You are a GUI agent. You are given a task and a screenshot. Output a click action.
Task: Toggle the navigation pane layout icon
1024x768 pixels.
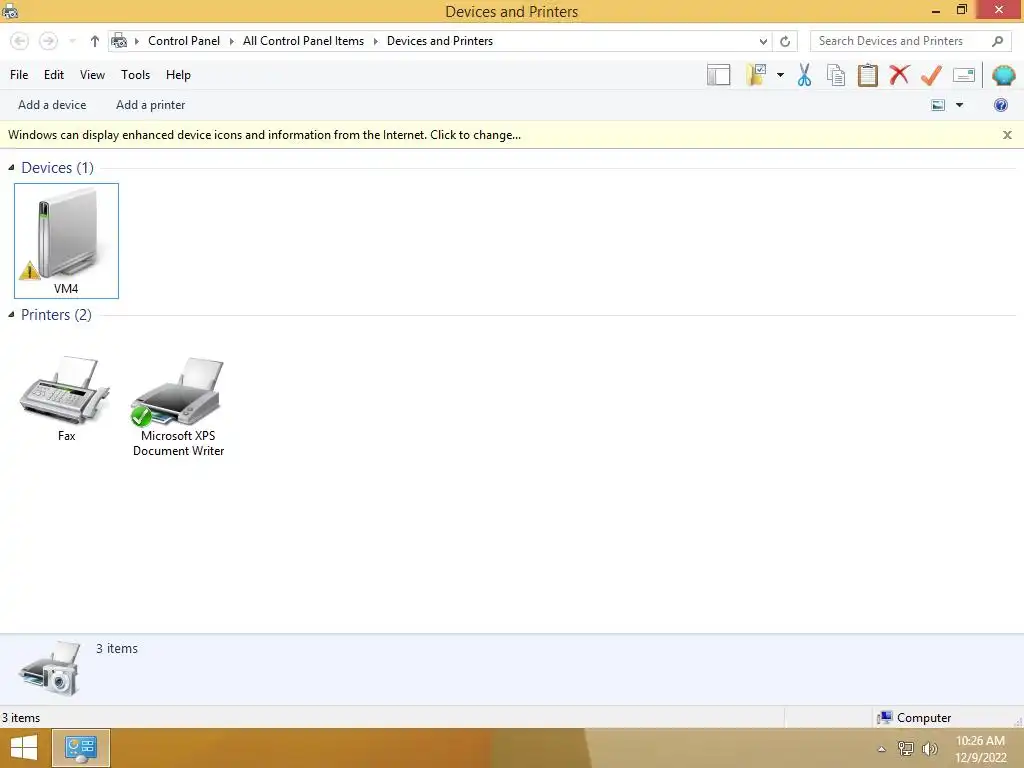coord(718,75)
